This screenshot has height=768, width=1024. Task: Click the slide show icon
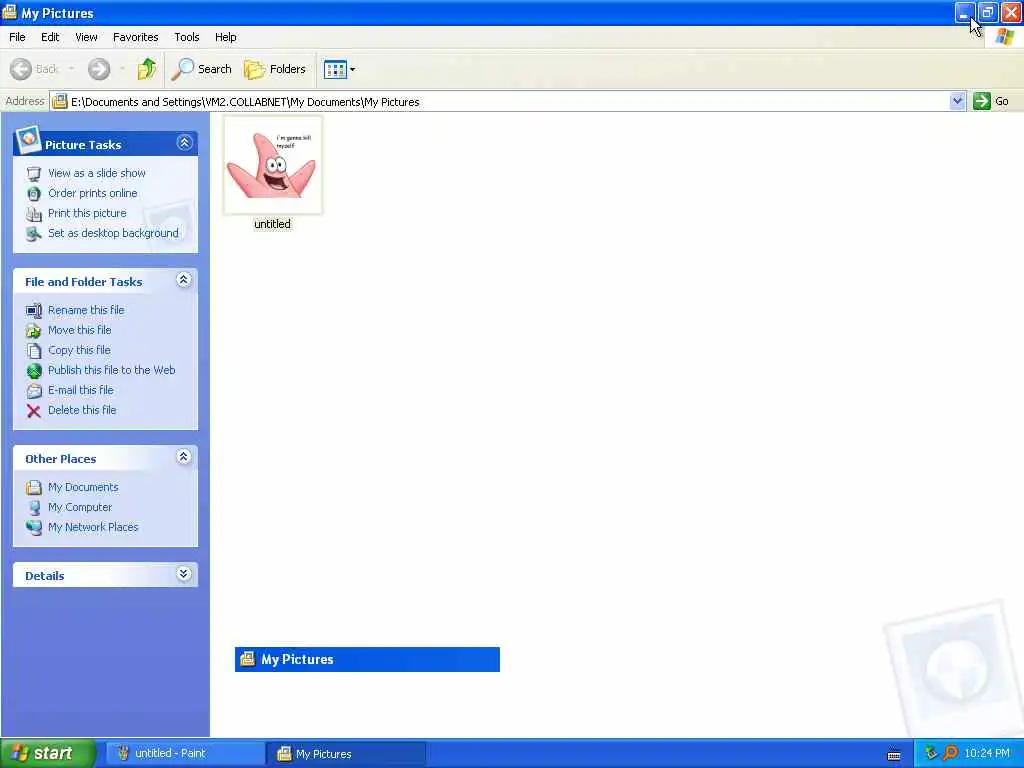tap(34, 174)
